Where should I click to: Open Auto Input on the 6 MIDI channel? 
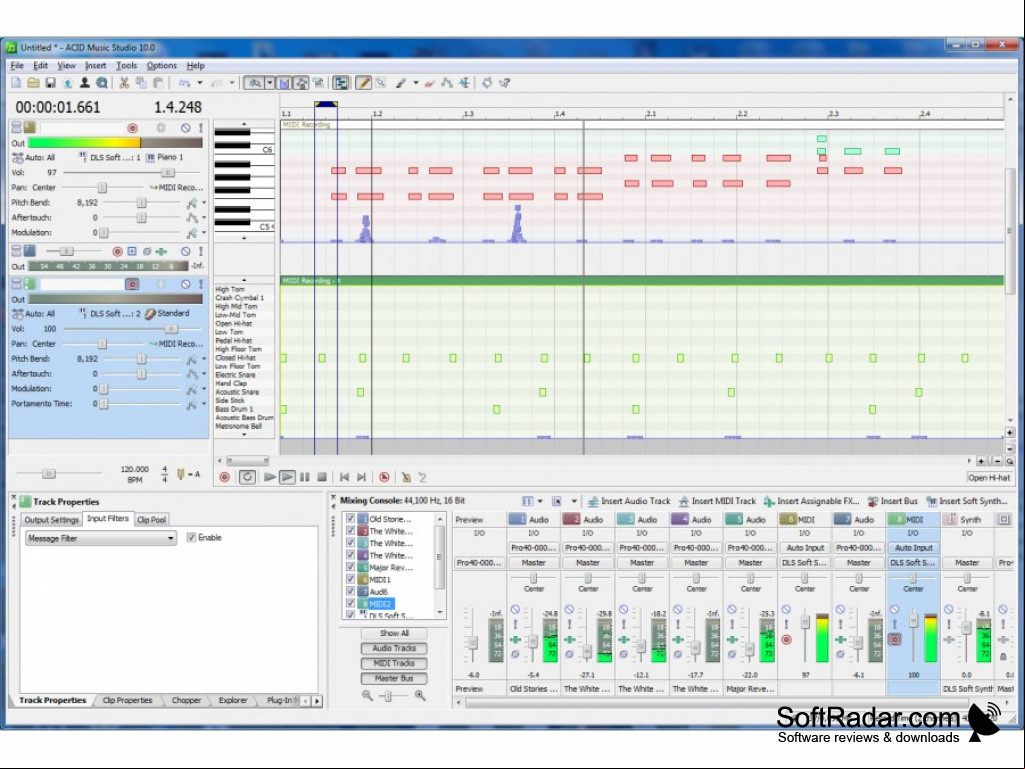(805, 548)
